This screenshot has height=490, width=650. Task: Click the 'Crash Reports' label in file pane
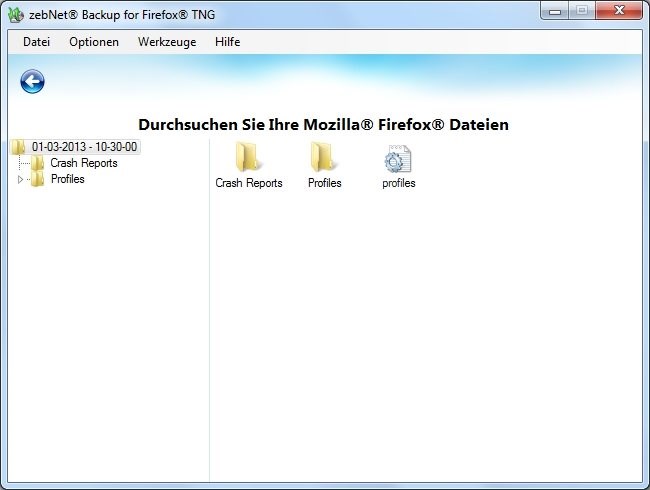click(249, 183)
